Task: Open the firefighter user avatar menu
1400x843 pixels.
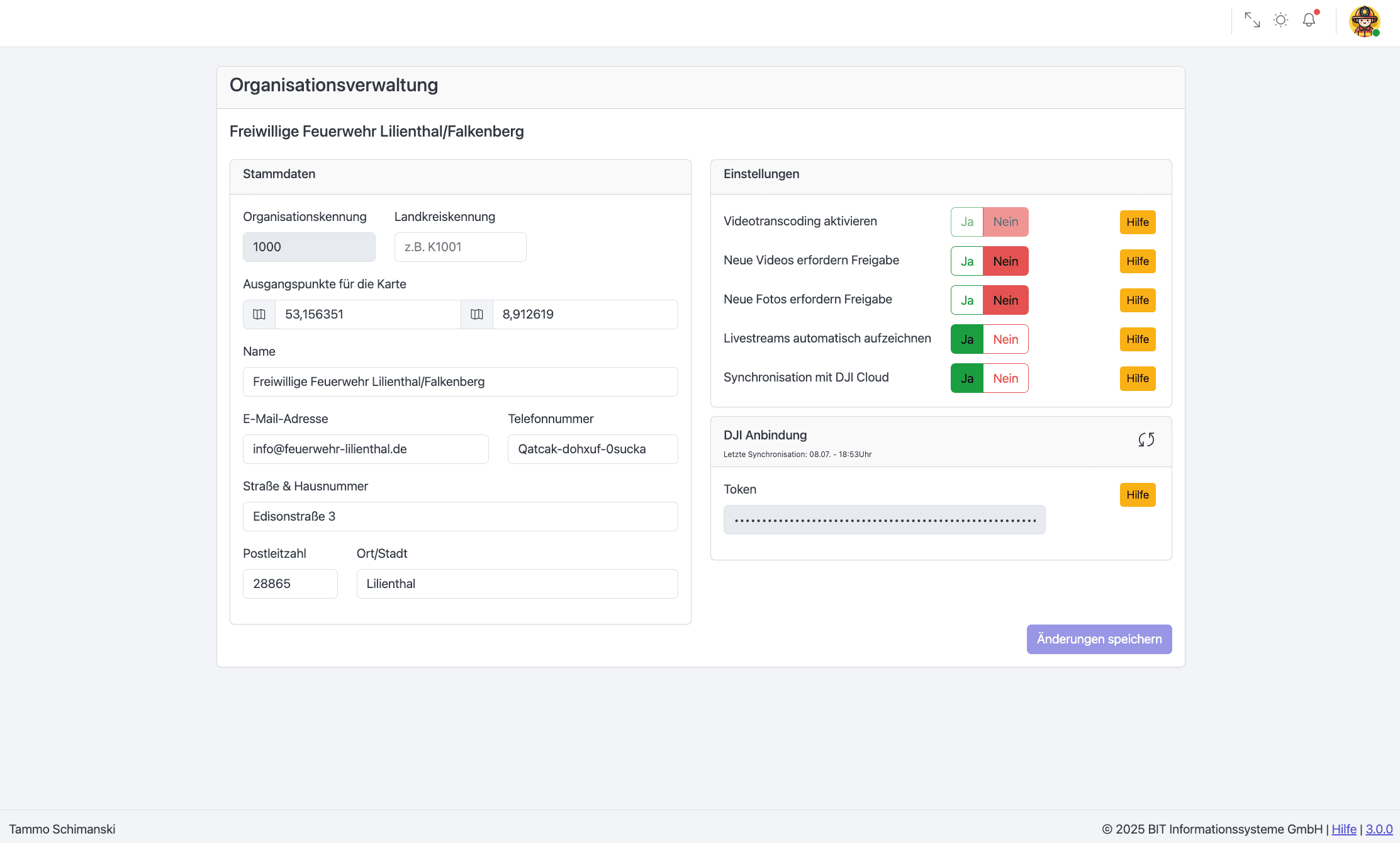Action: 1364,22
